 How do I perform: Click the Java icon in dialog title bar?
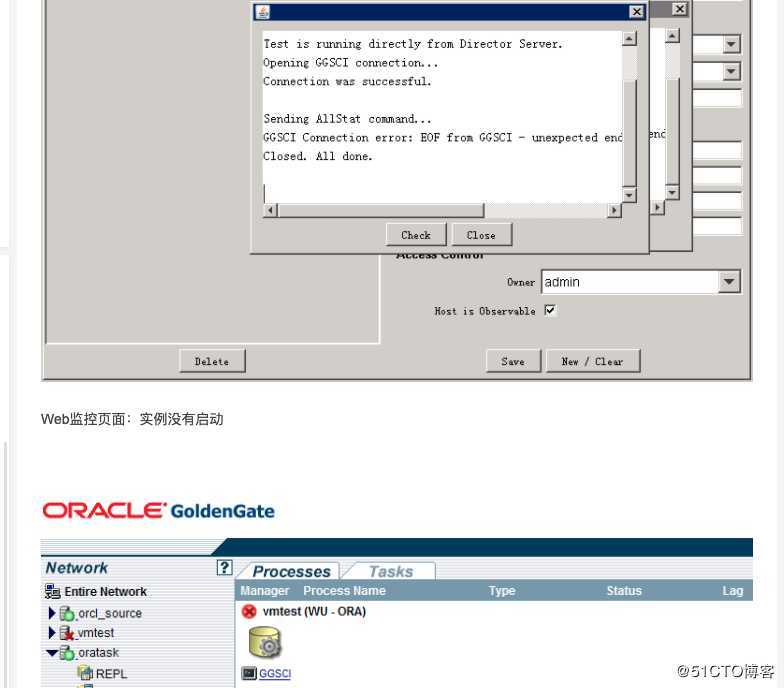262,12
